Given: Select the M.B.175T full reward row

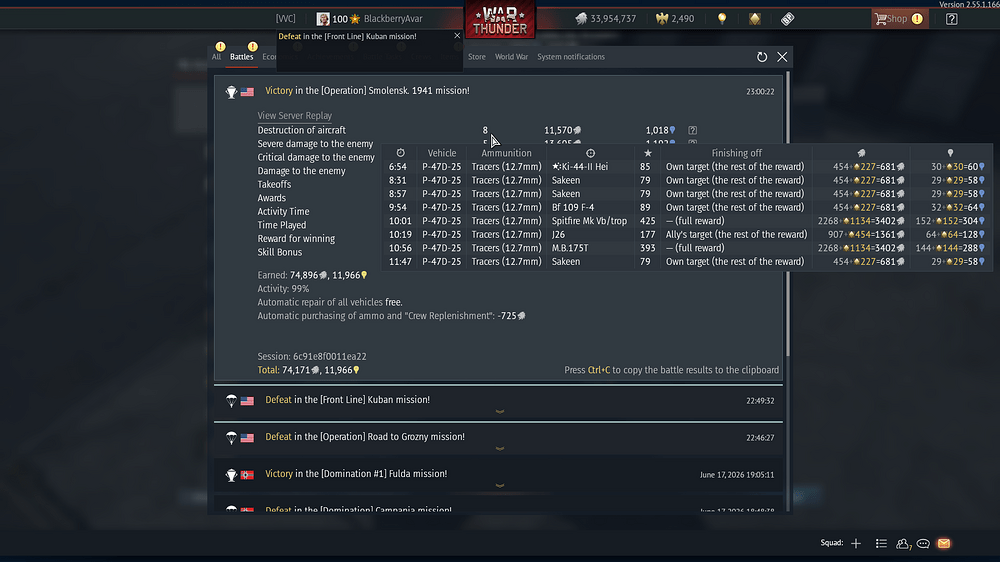Looking at the screenshot, I should point(686,248).
